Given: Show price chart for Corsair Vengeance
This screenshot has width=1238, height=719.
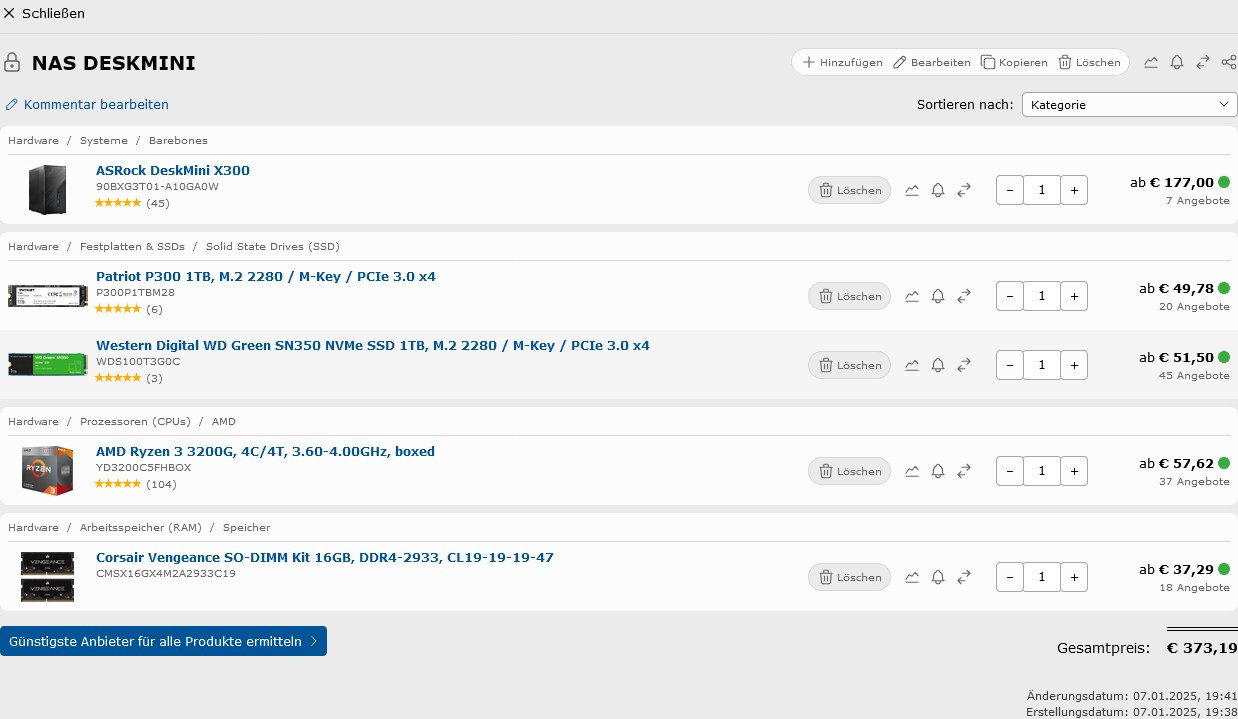Looking at the screenshot, I should click(912, 577).
